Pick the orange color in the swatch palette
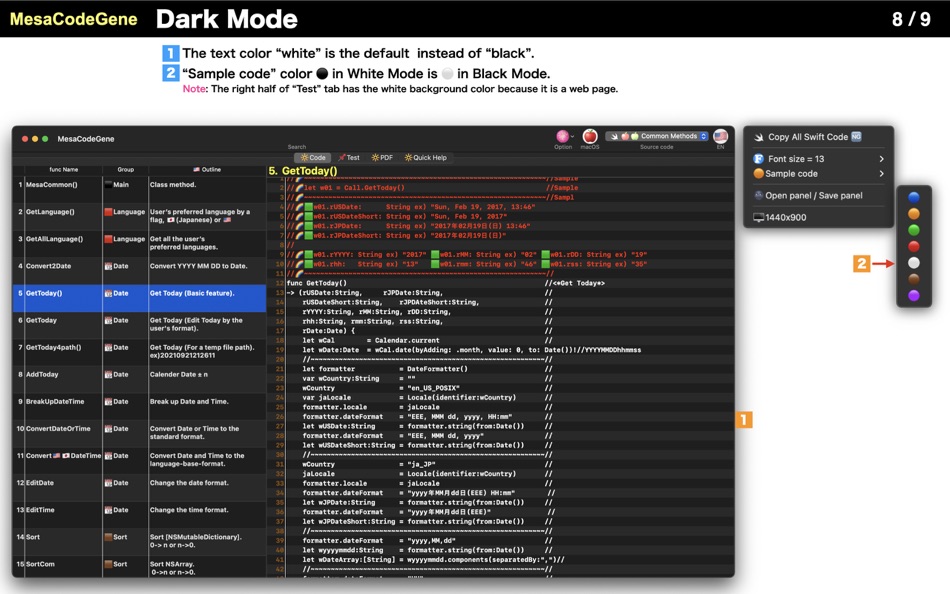The width and height of the screenshot is (950, 594). (914, 213)
